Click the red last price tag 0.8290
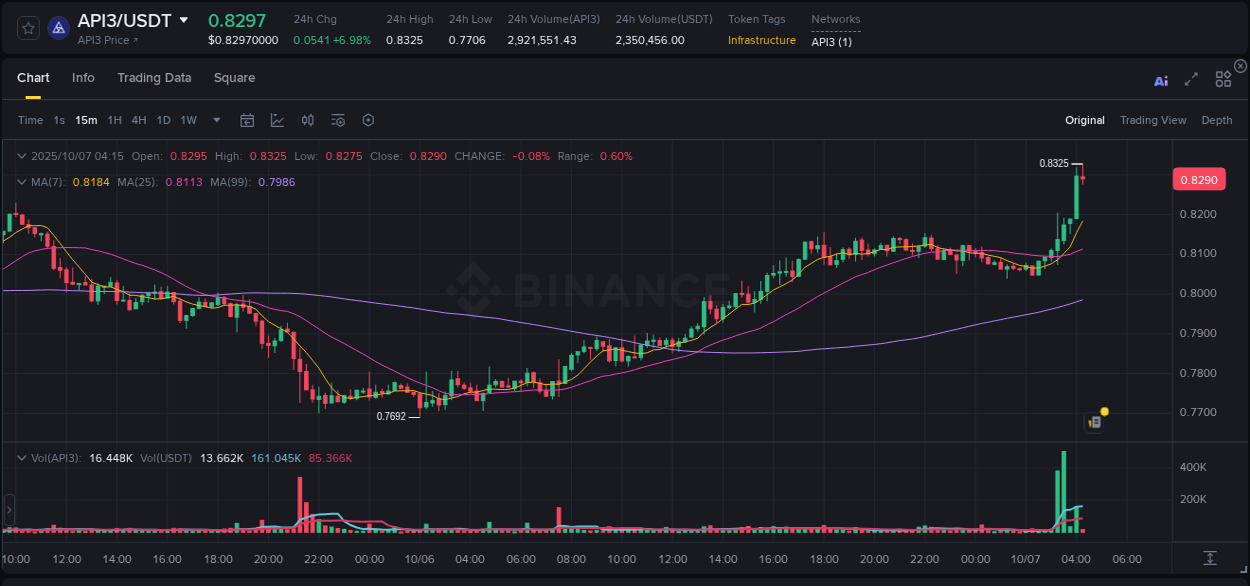 (x=1199, y=179)
